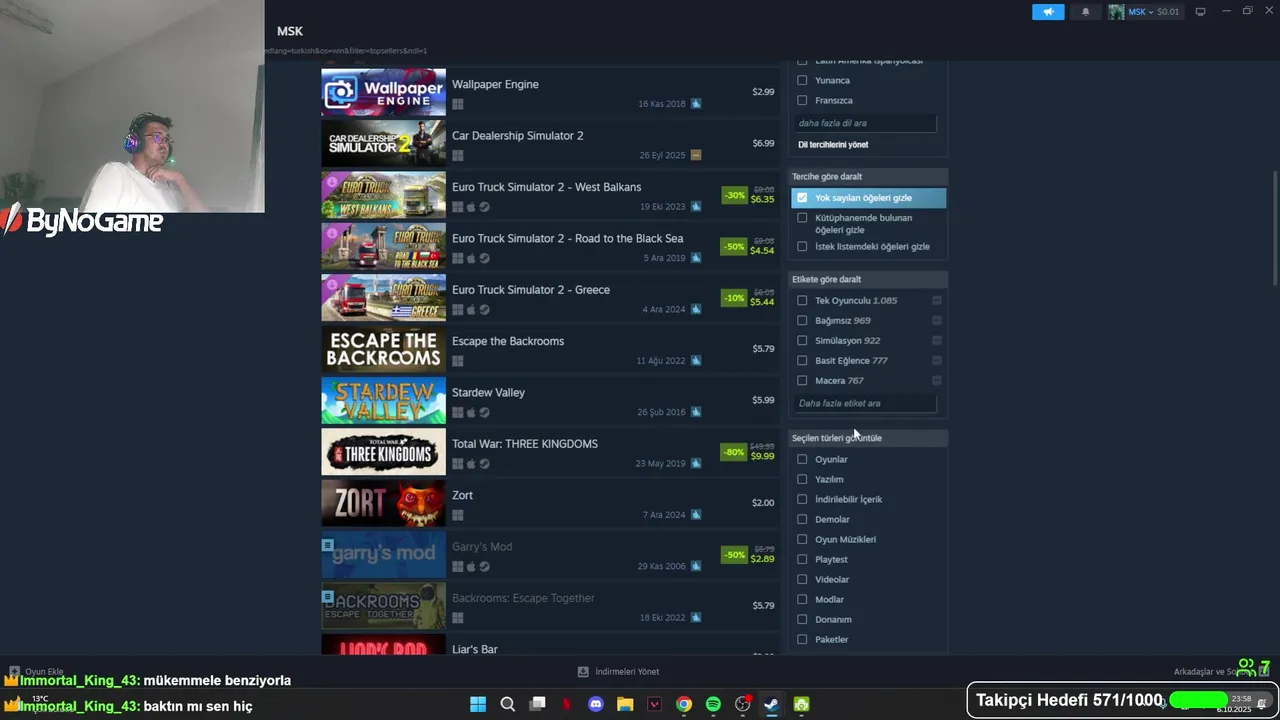The height and width of the screenshot is (720, 1280).
Task: Open the notifications bell icon
Action: (1086, 12)
